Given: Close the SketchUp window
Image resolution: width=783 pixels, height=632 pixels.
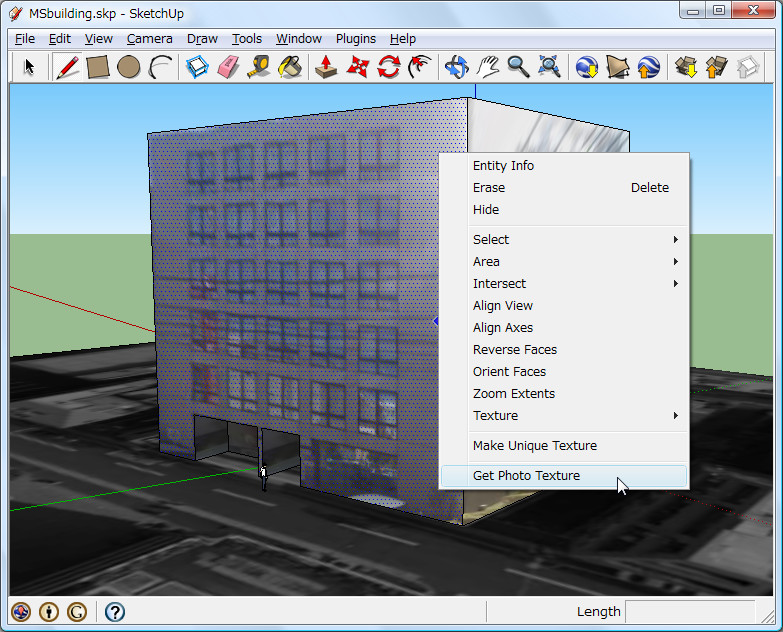Looking at the screenshot, I should pos(754,10).
